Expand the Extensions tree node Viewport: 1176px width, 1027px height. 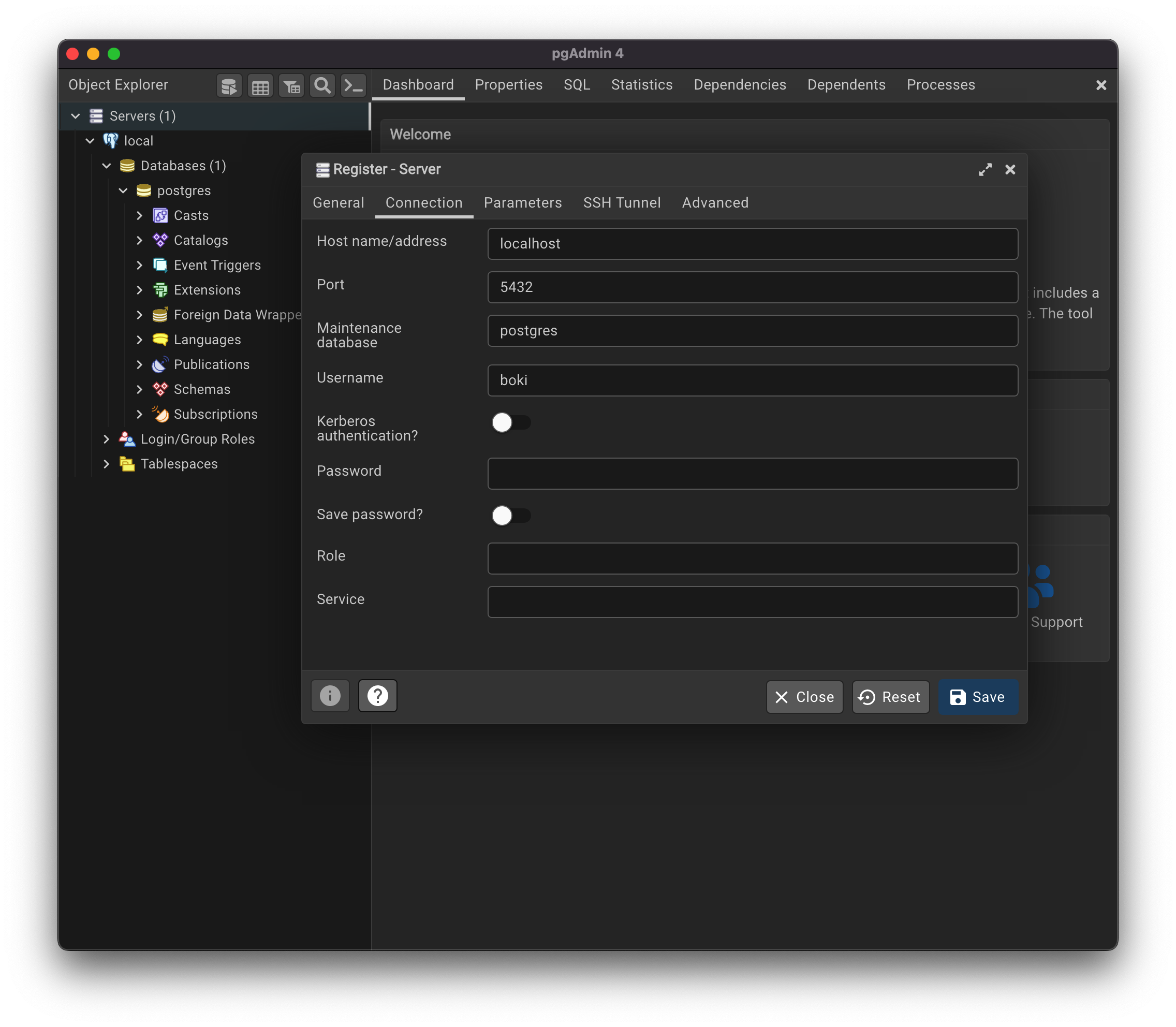coord(140,290)
